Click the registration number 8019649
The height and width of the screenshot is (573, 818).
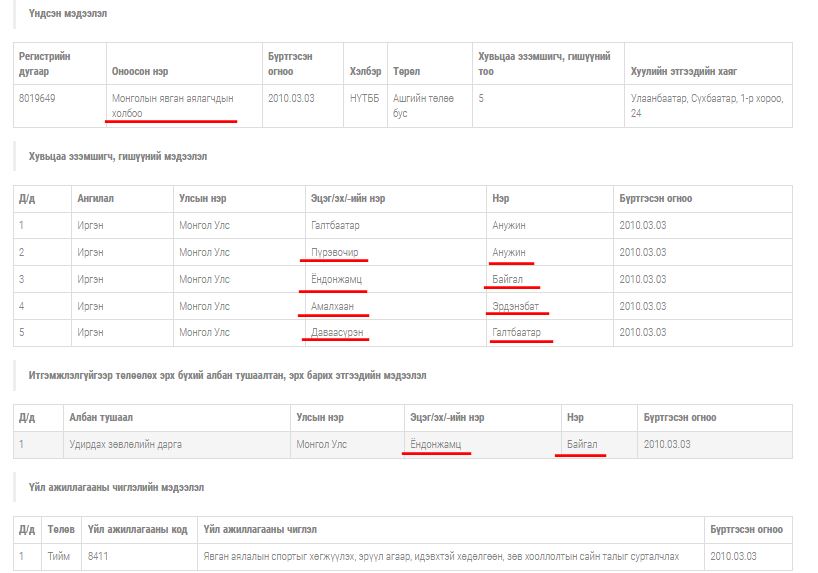tap(39, 98)
